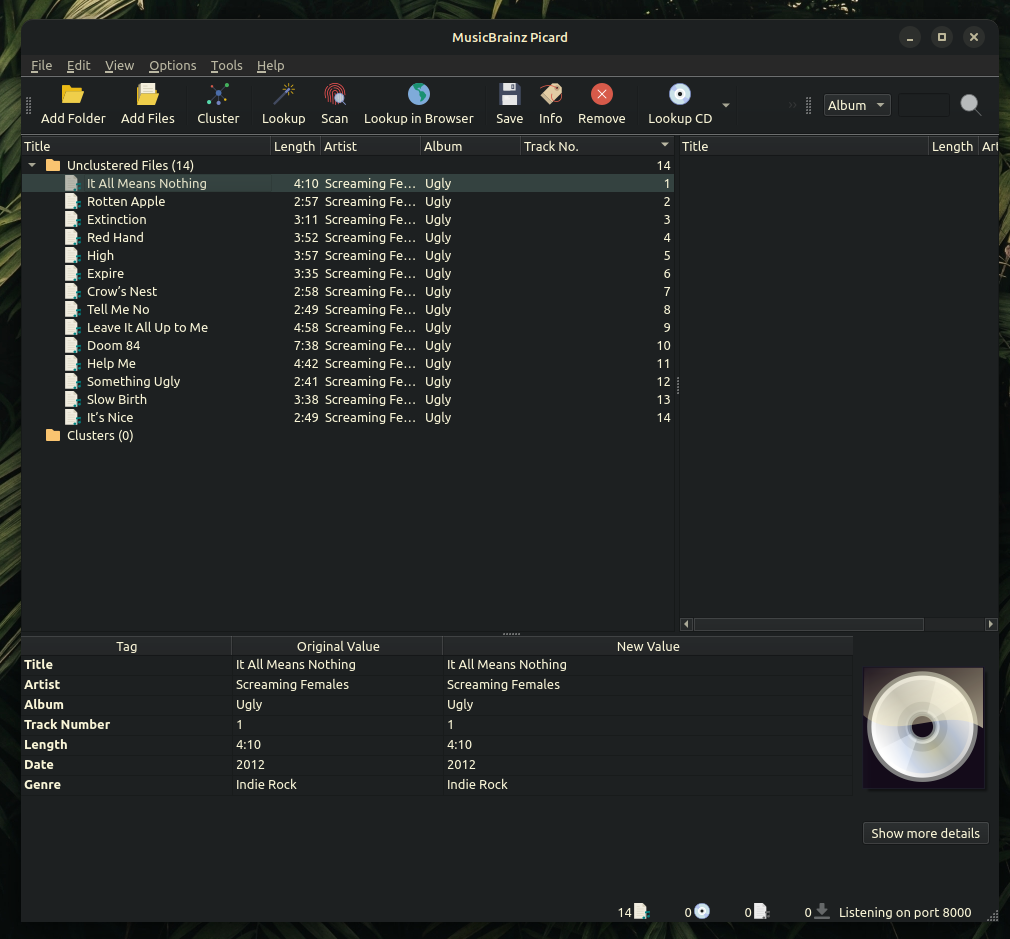Click the Save floppy disk icon
This screenshot has height=939, width=1010.
pyautogui.click(x=509, y=95)
